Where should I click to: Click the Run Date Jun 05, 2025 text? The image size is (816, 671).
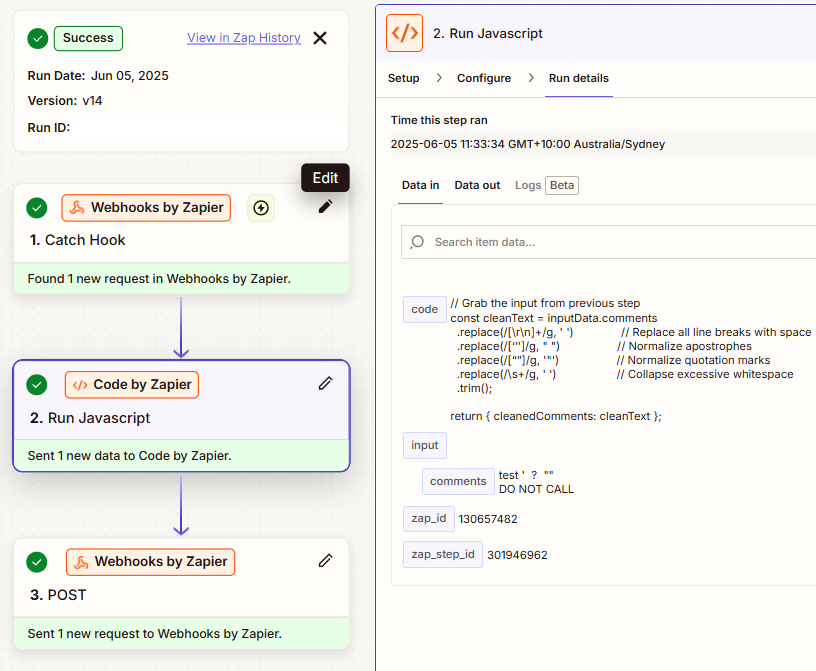coord(98,76)
